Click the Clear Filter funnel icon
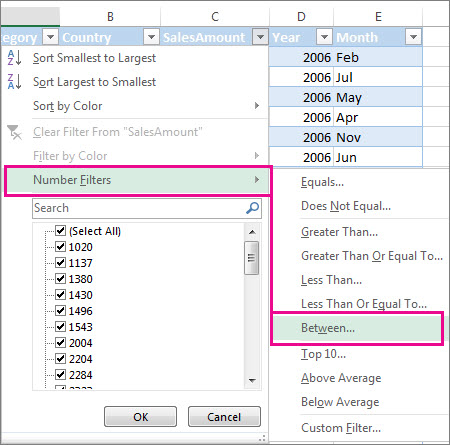450x445 pixels. tap(14, 132)
